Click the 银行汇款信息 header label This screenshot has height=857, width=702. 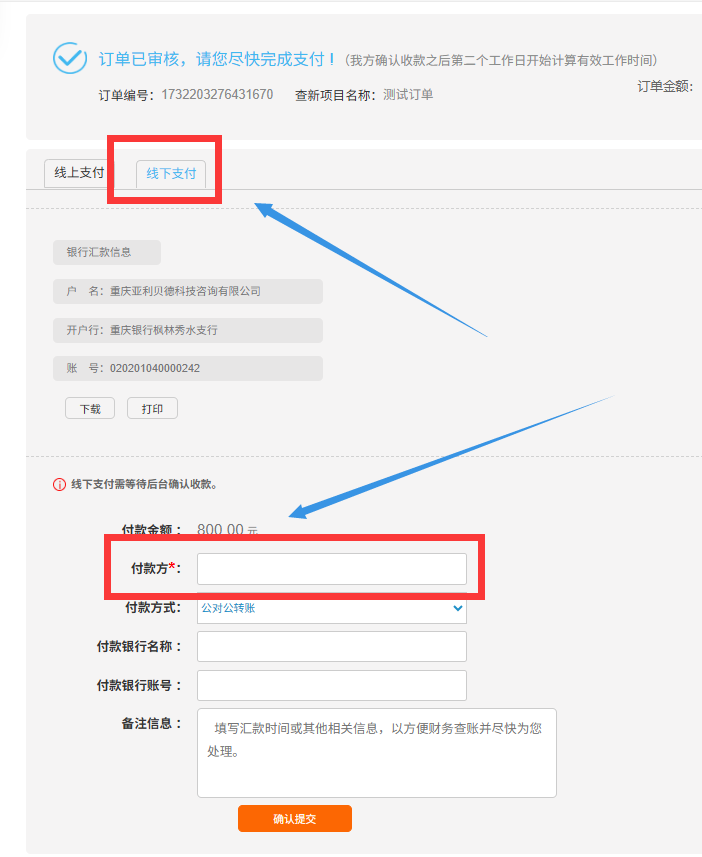[x=106, y=253]
